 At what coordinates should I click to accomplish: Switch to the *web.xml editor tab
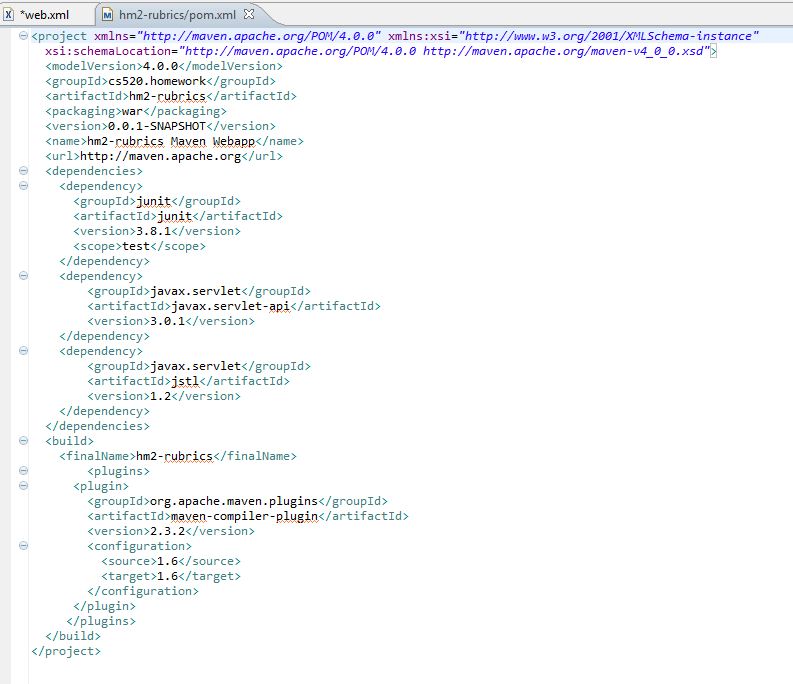click(44, 15)
